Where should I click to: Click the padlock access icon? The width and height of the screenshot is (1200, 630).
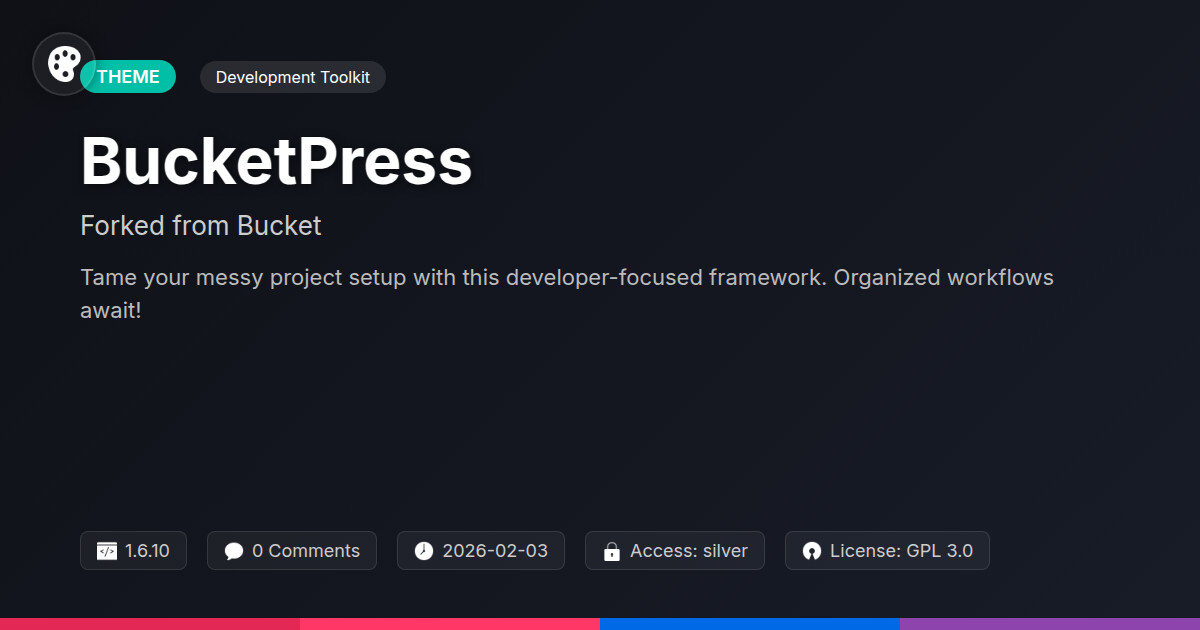(612, 551)
